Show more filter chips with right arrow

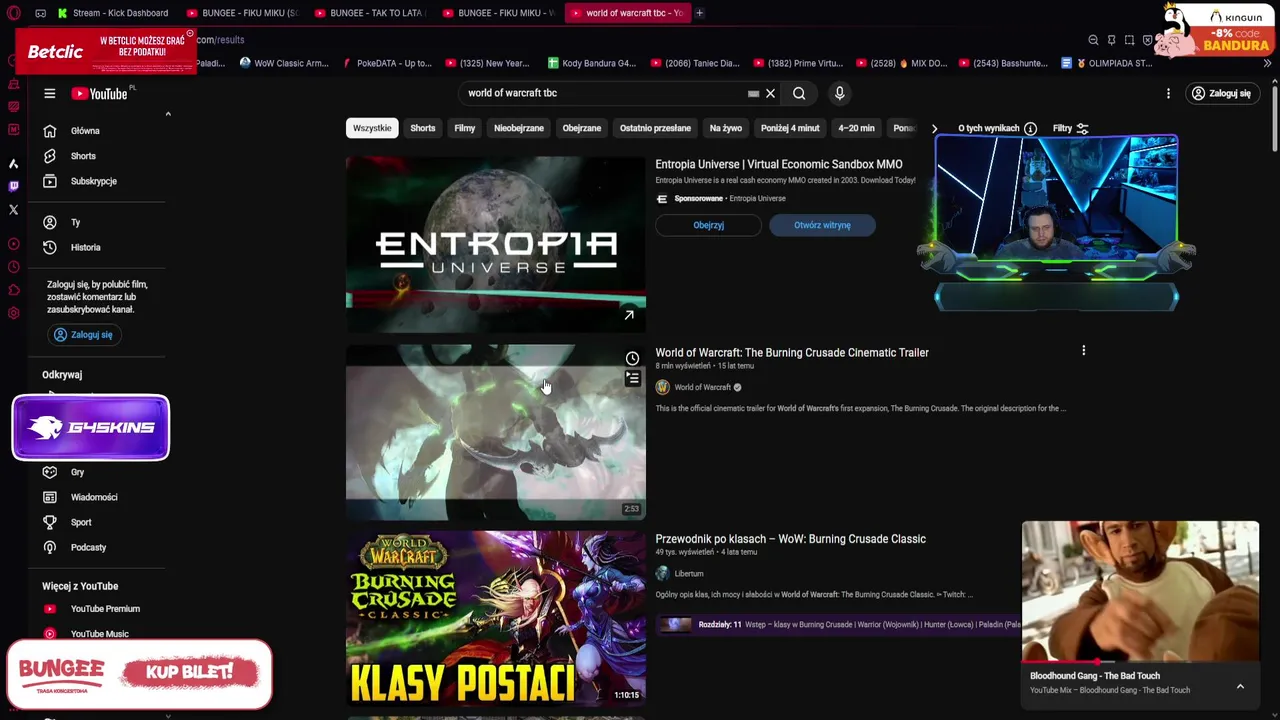[x=934, y=128]
